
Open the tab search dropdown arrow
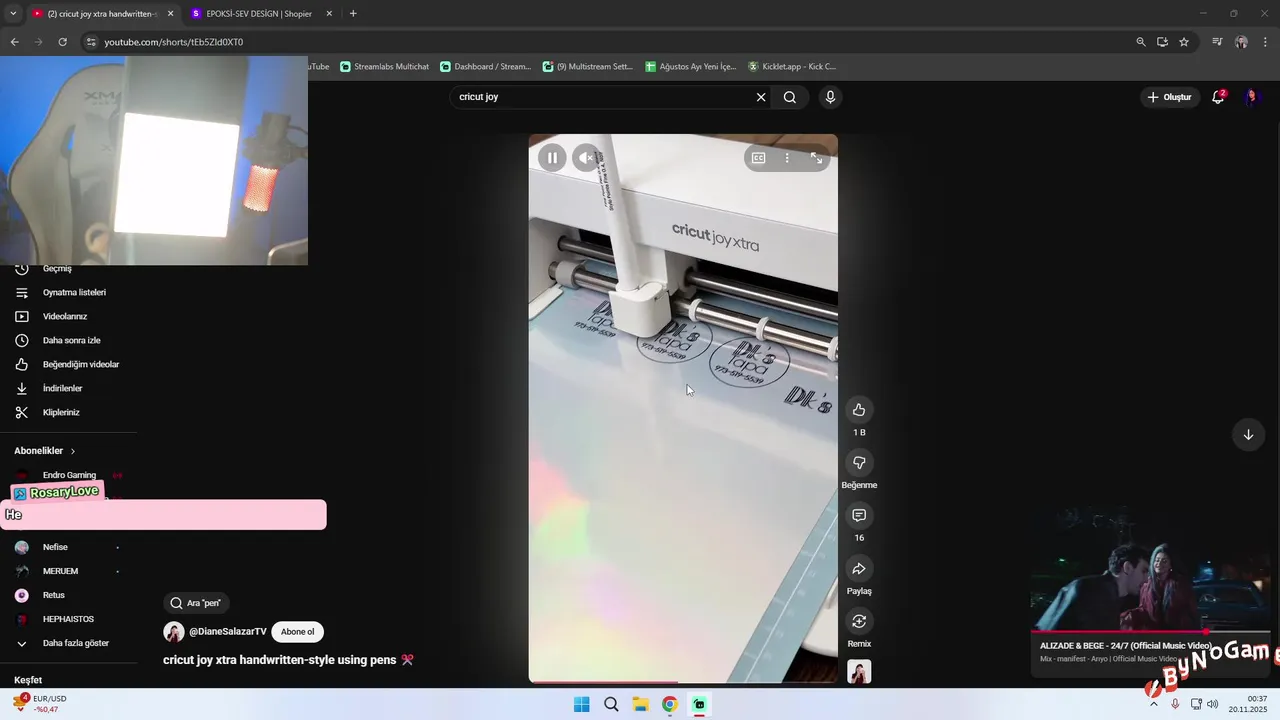(x=13, y=14)
